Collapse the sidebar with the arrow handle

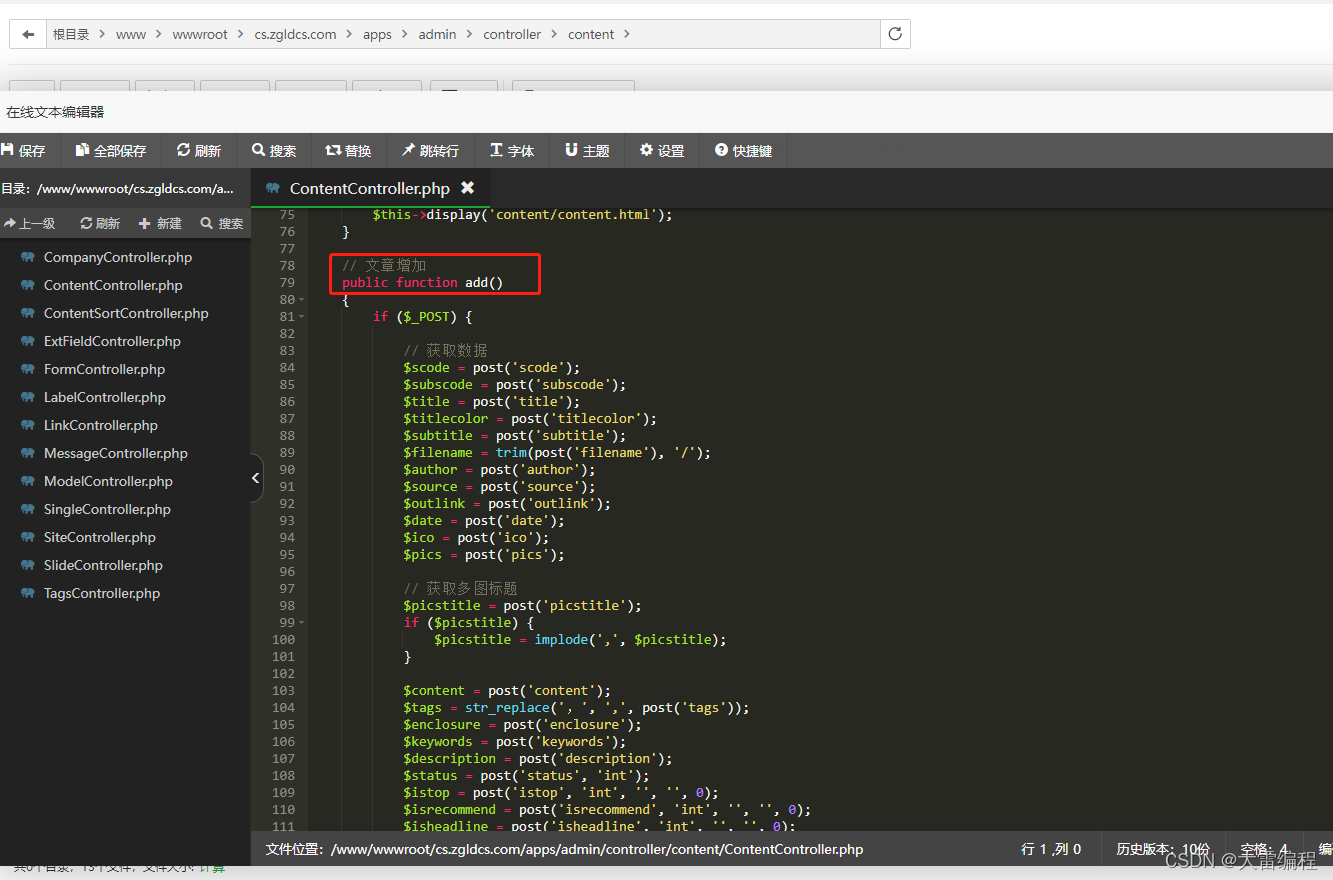(x=256, y=478)
